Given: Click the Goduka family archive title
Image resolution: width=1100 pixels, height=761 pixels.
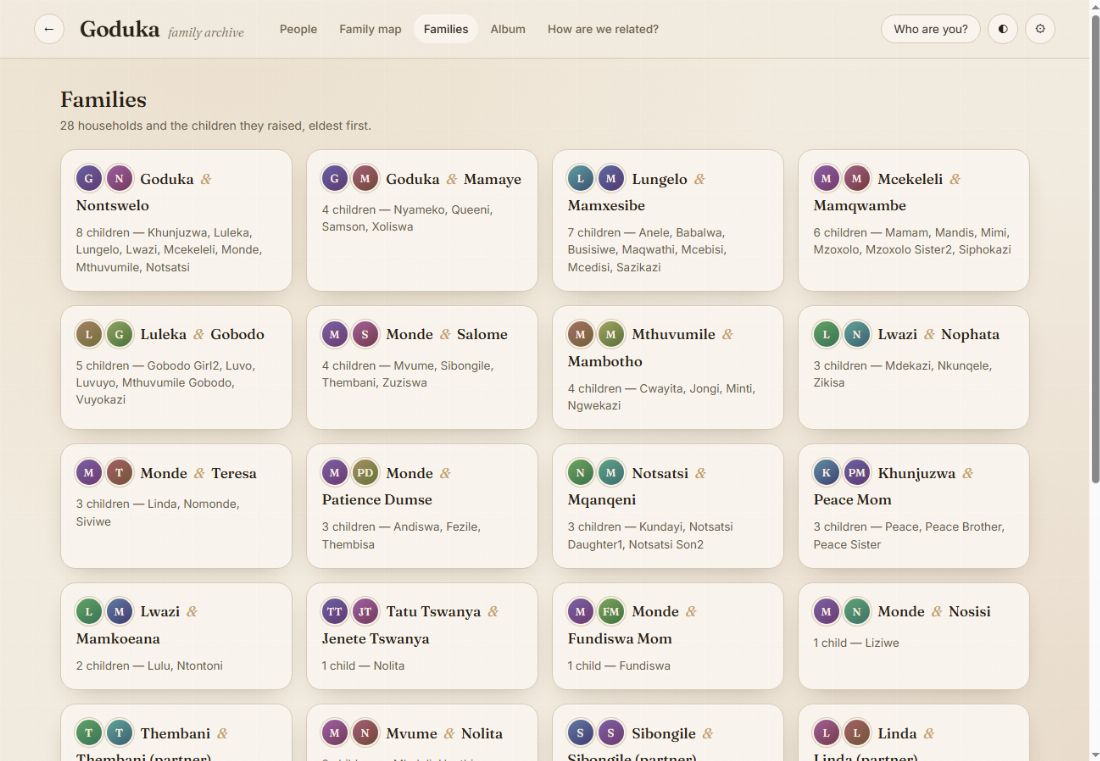Looking at the screenshot, I should coord(162,29).
